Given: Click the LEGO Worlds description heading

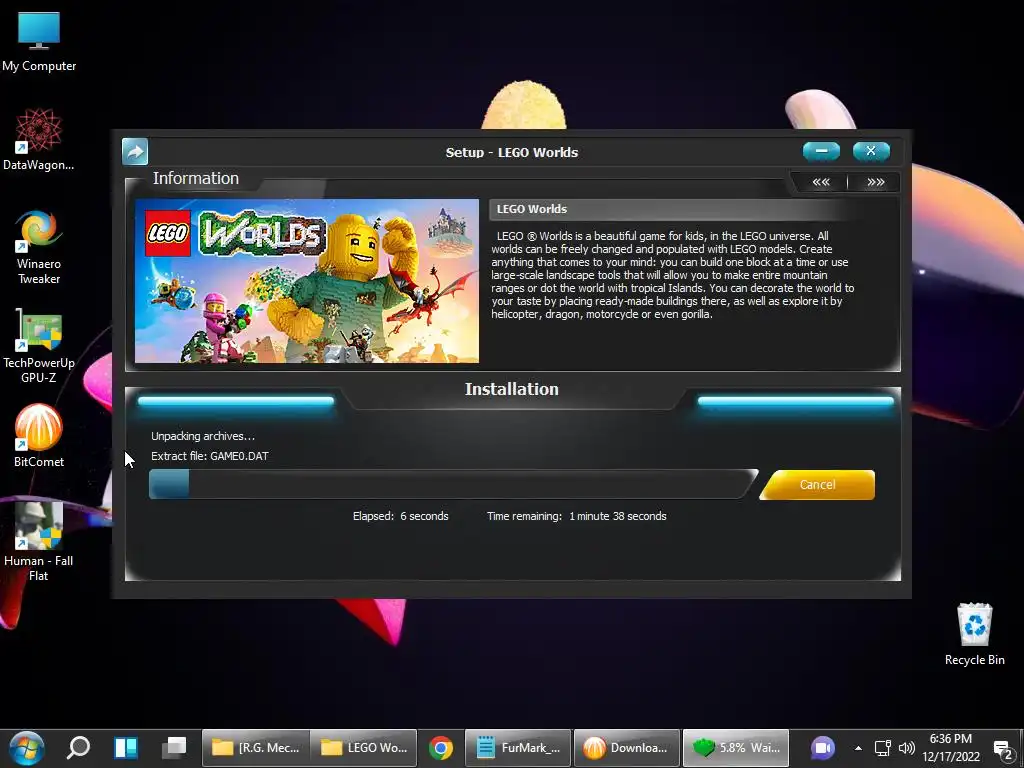Looking at the screenshot, I should click(x=532, y=209).
